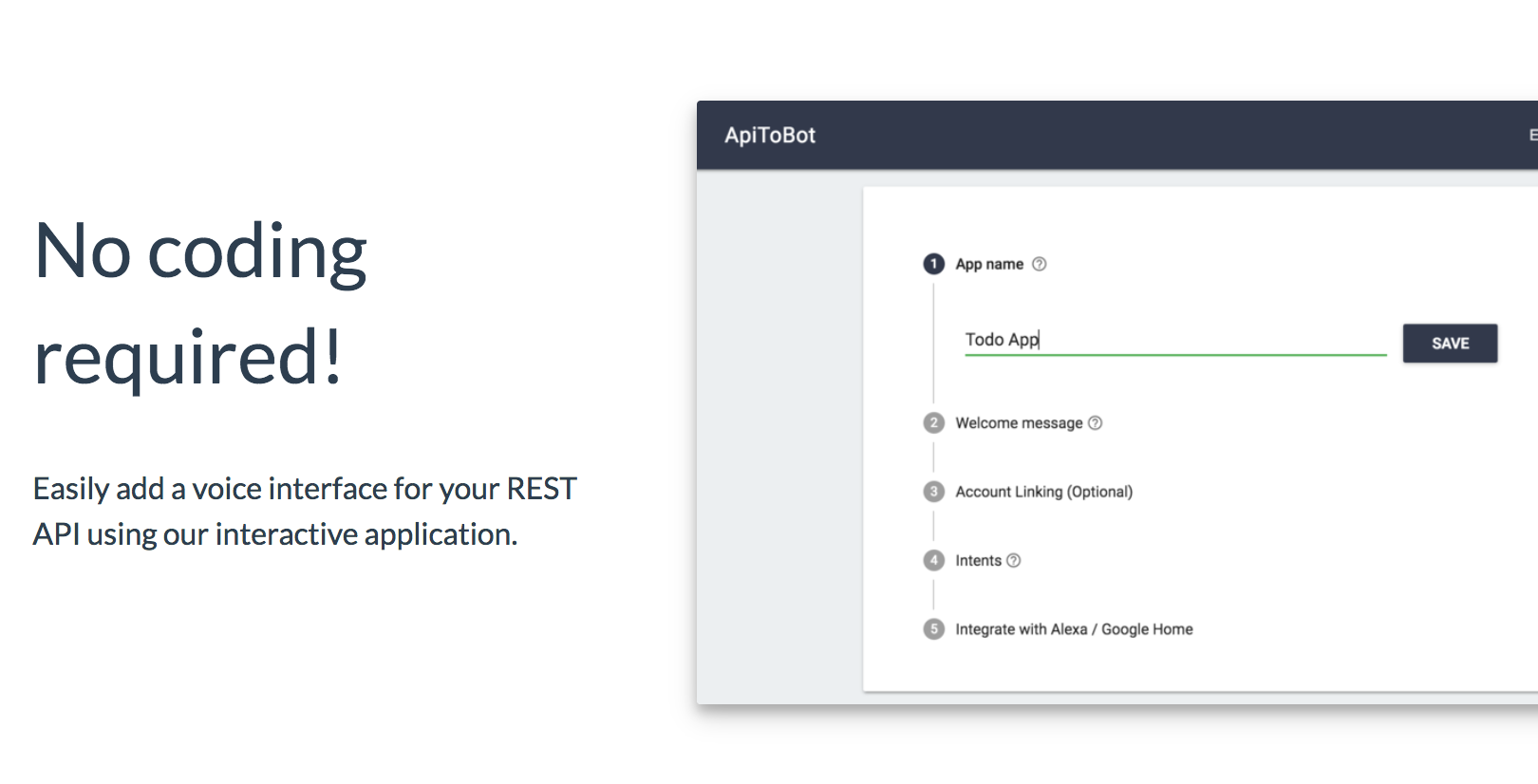Screen dimensions: 1538x784
Task: Expand the Welcome message step
Action: click(x=1018, y=422)
